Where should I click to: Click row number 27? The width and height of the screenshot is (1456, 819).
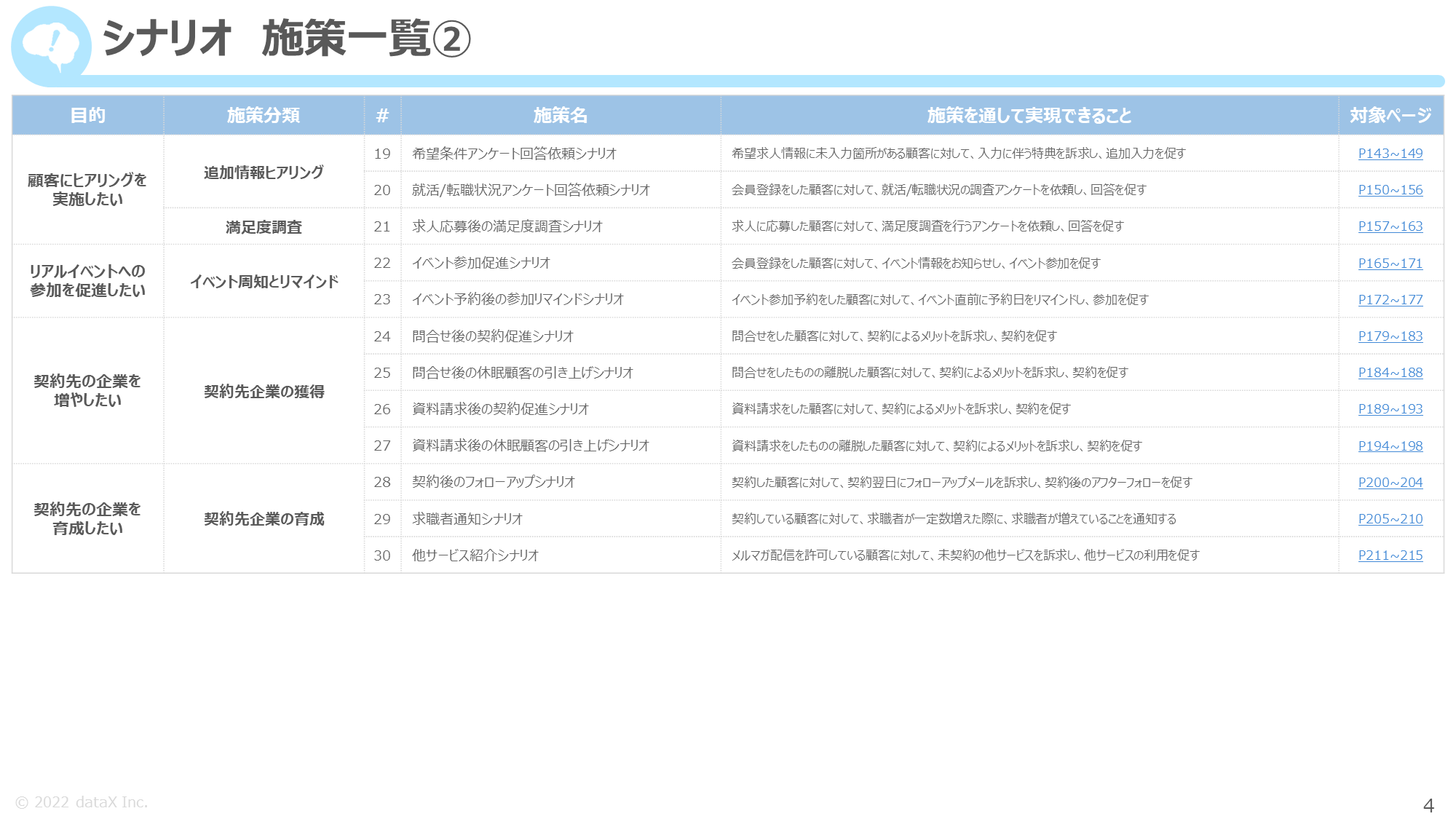coord(382,446)
